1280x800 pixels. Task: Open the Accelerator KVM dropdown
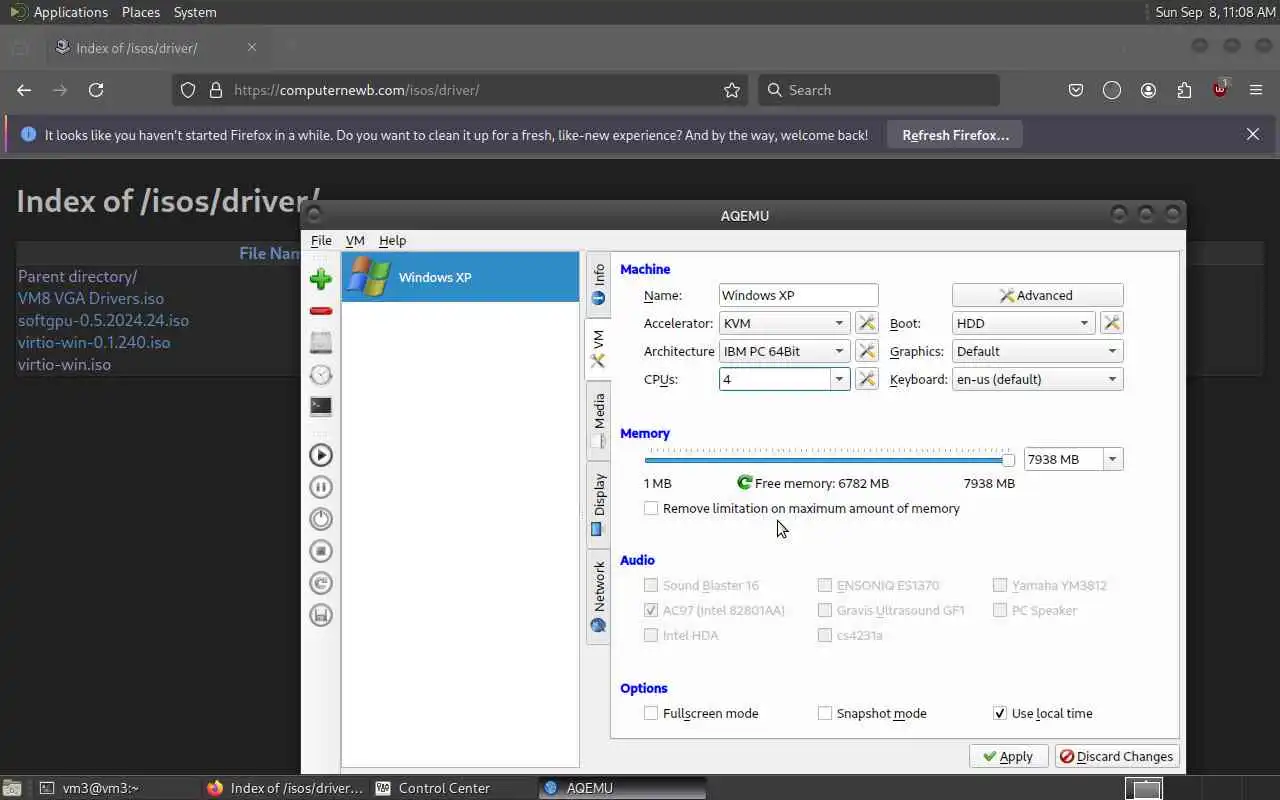785,323
